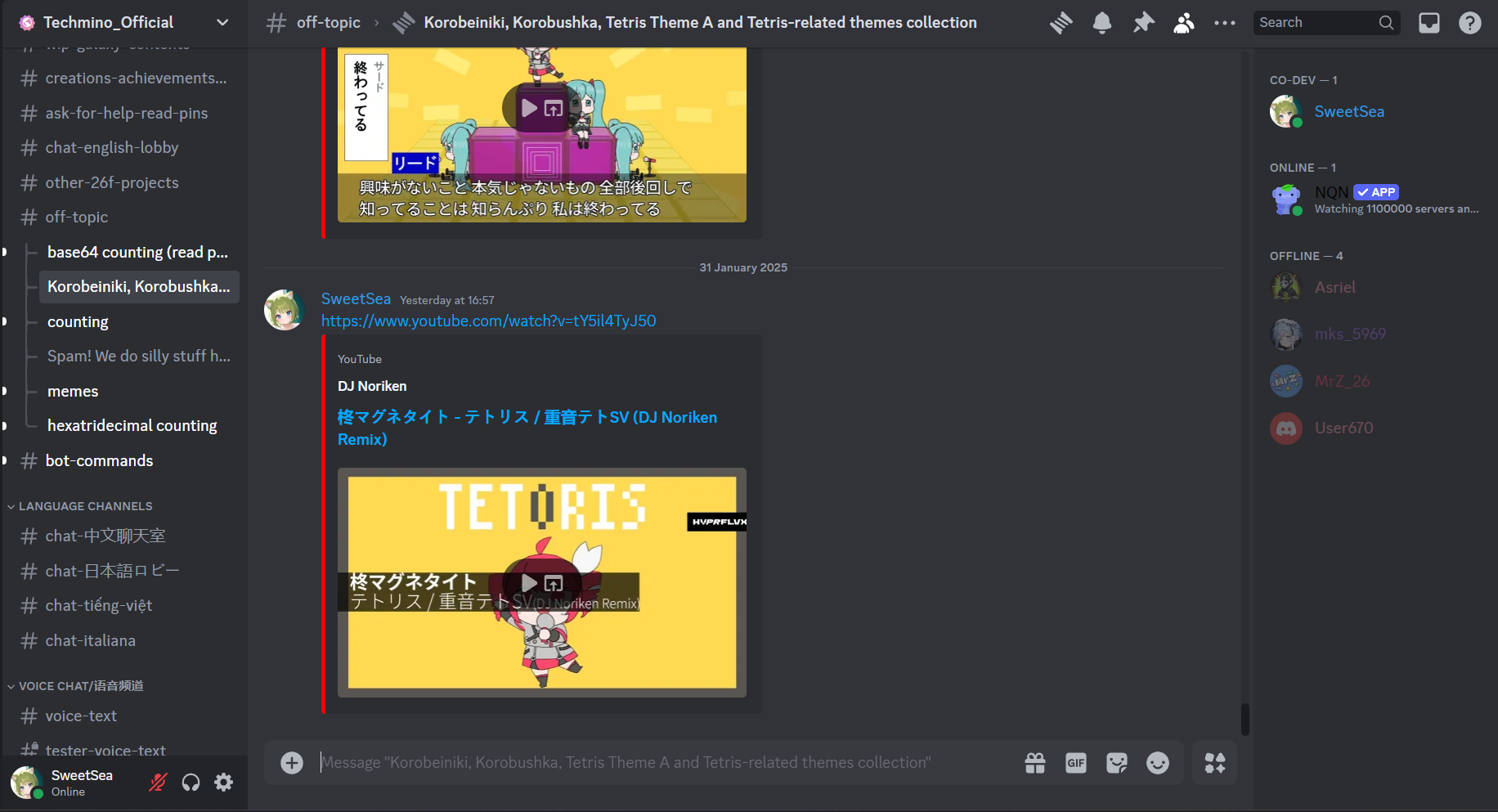Open the Apps launcher icon

pyautogui.click(x=1215, y=763)
